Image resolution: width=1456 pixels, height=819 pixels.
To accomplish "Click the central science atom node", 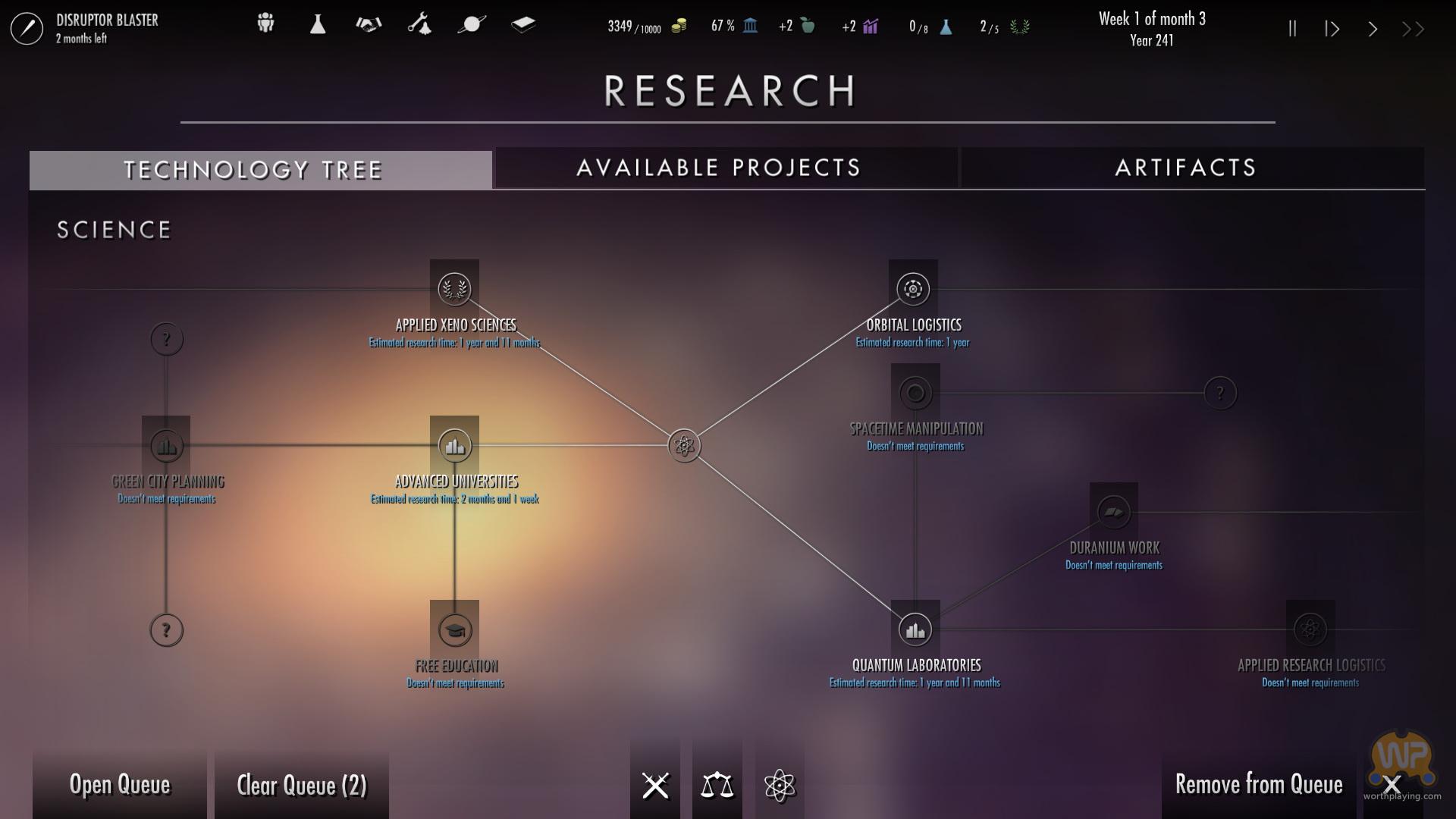I will coord(684,446).
